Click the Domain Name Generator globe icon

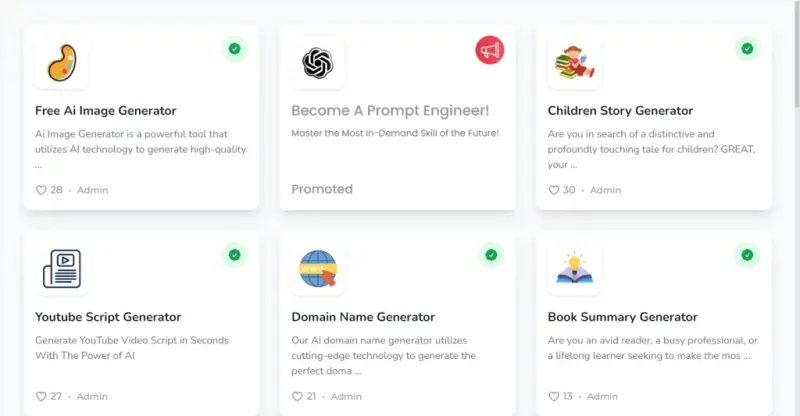coord(318,269)
